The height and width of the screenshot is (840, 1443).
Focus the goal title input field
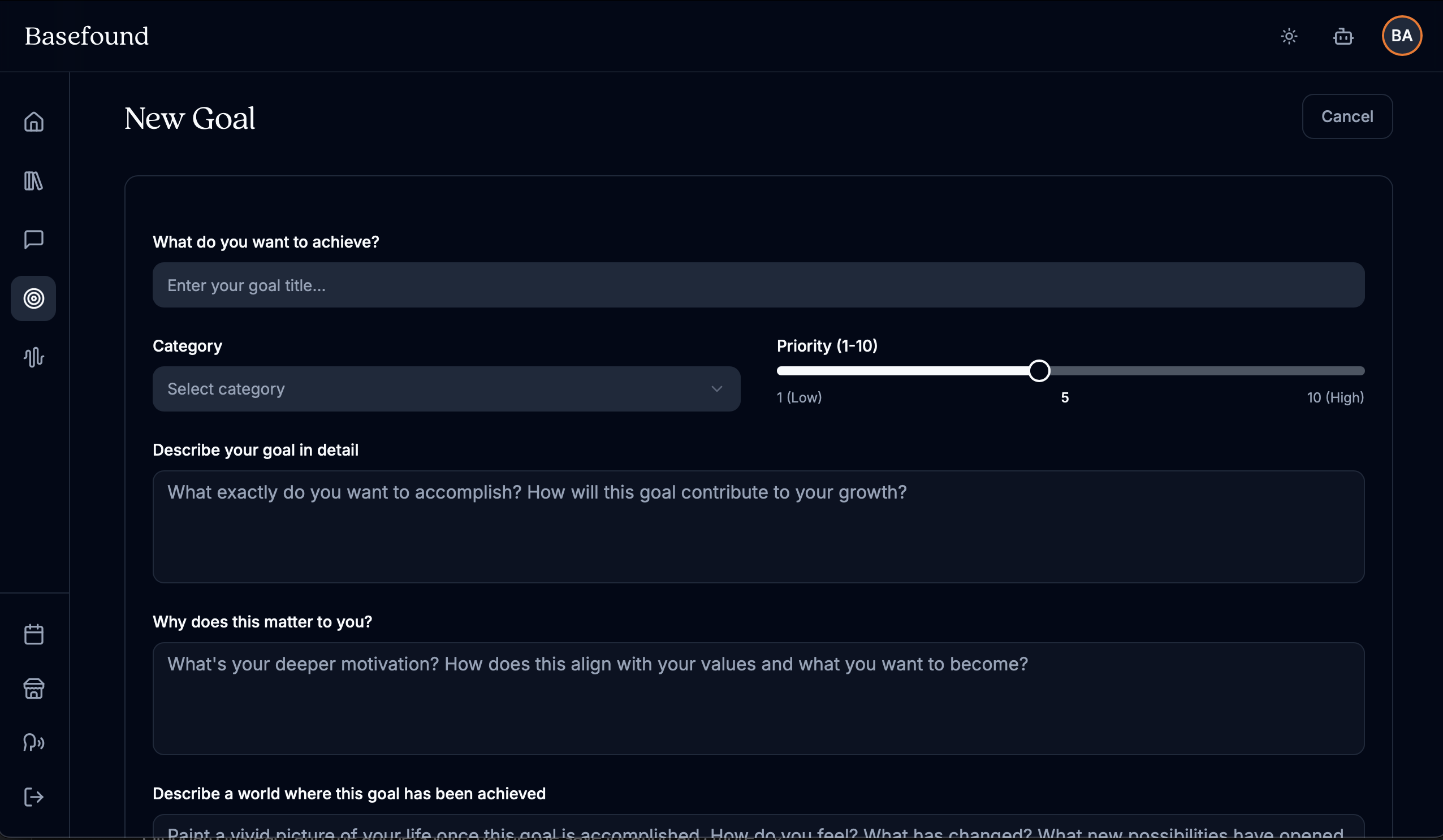[x=758, y=285]
